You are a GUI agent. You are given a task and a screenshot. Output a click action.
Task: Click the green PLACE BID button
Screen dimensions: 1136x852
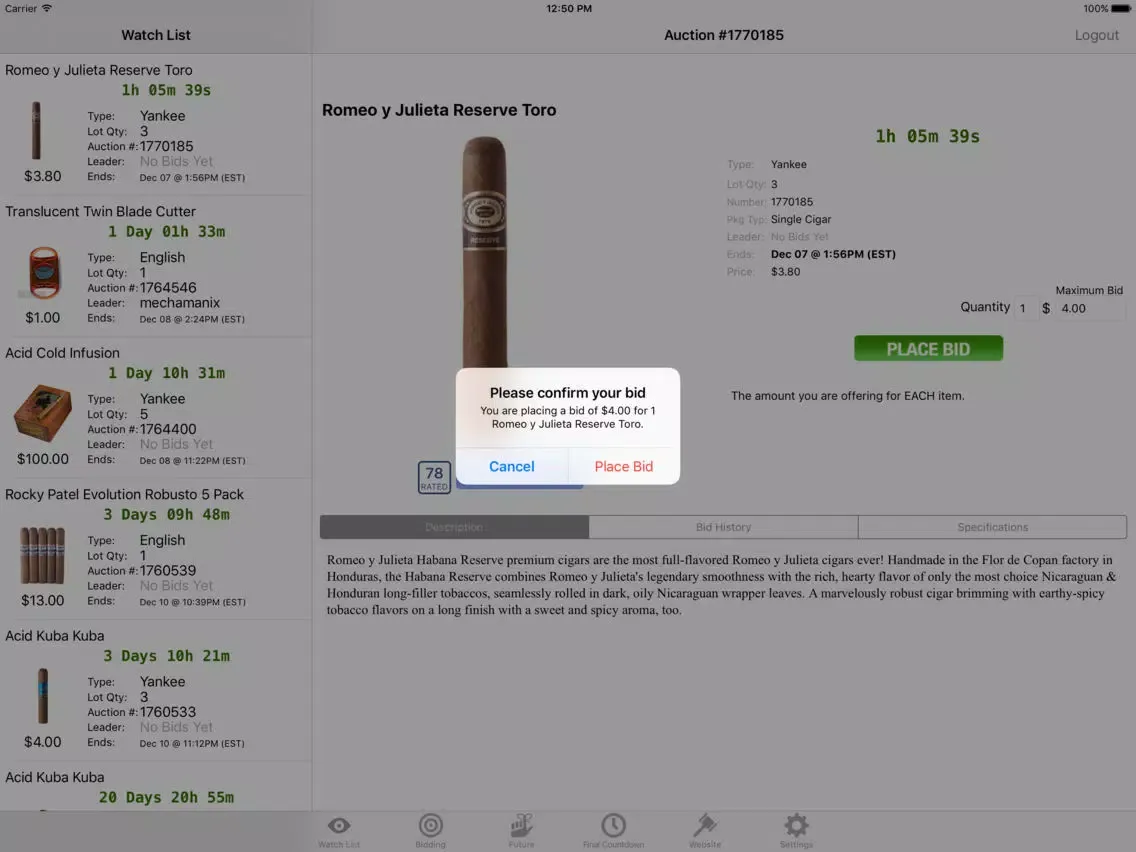tap(928, 348)
